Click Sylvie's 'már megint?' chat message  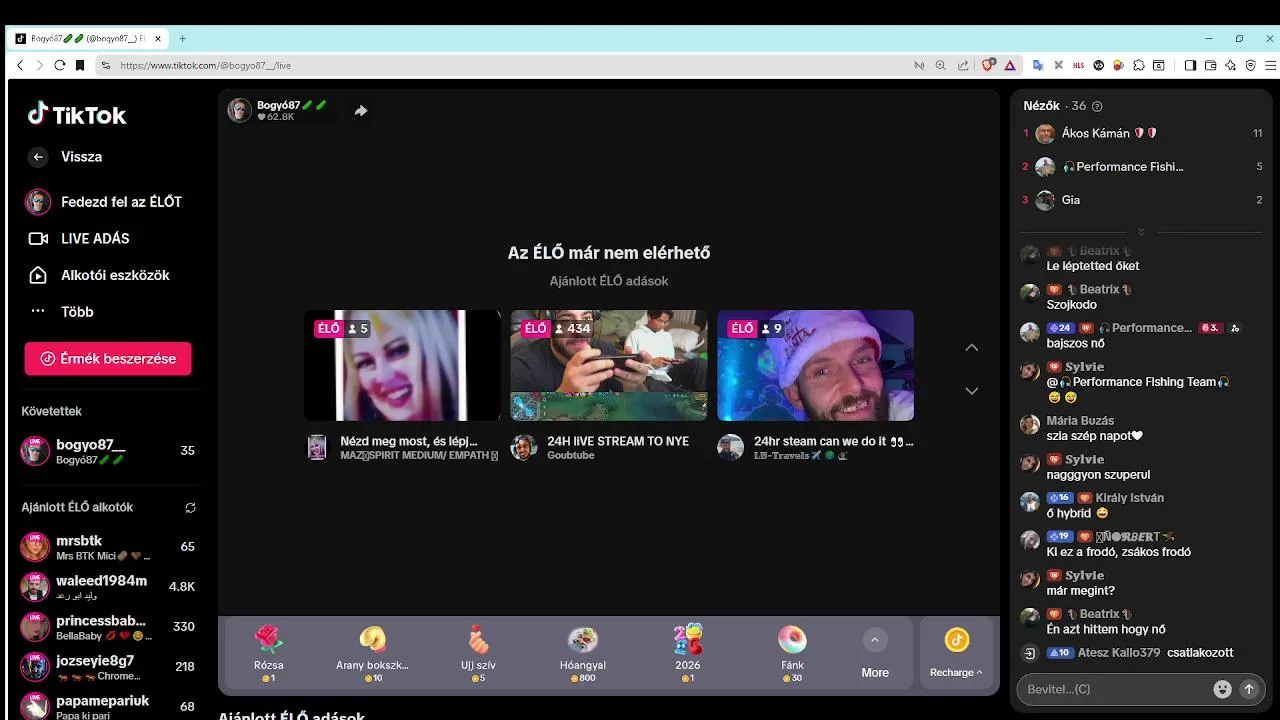(1080, 591)
